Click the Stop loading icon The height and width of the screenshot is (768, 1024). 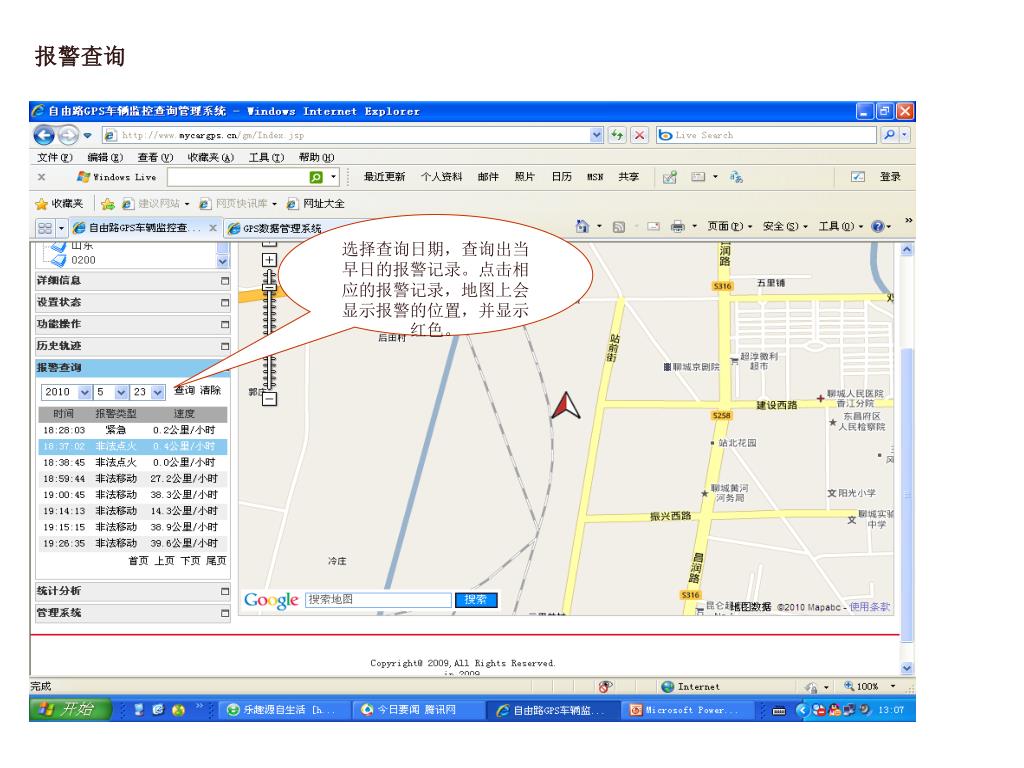click(640, 135)
